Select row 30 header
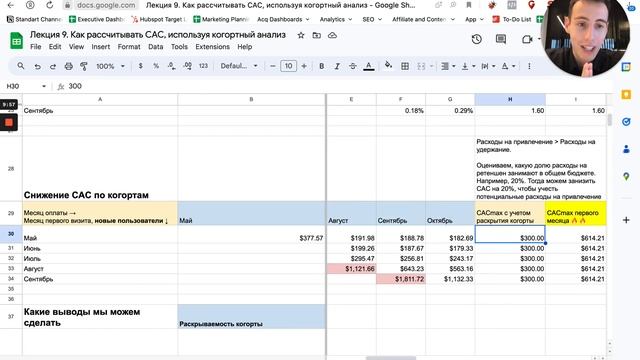 tap(11, 234)
